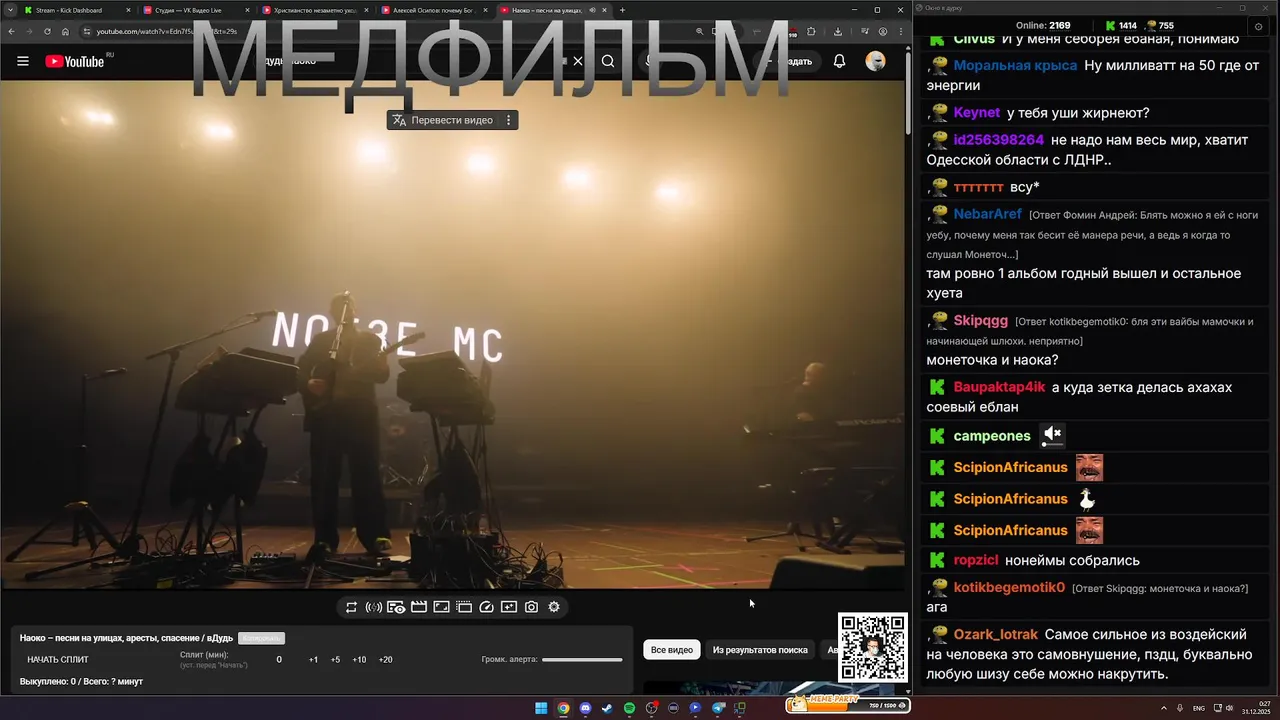Viewport: 1280px width, 720px height.
Task: Open Discord from the taskbar
Action: point(585,708)
